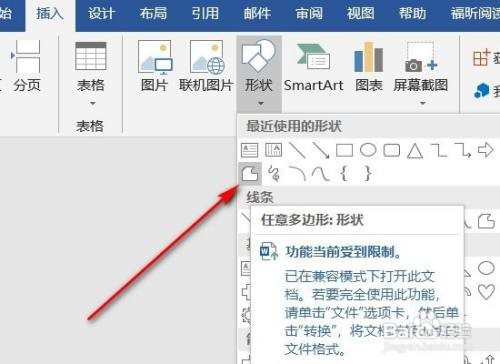Insert the left brace shape
This screenshot has height=364, width=500.
click(x=344, y=174)
